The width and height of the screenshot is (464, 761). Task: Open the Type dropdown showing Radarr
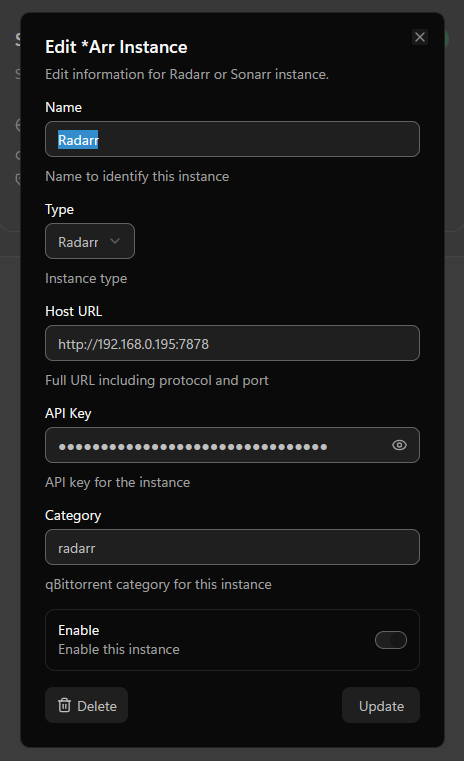click(x=90, y=241)
